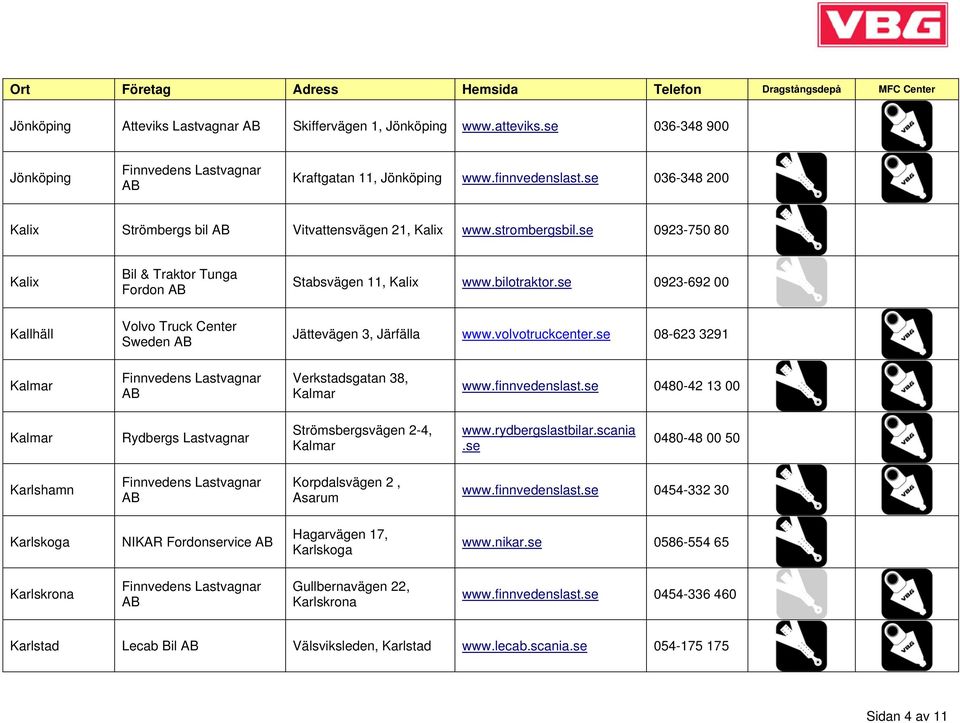This screenshot has width=960, height=723.
Task: Open finnvedenslast.se link in Karlshamn row
Action: click(x=530, y=490)
